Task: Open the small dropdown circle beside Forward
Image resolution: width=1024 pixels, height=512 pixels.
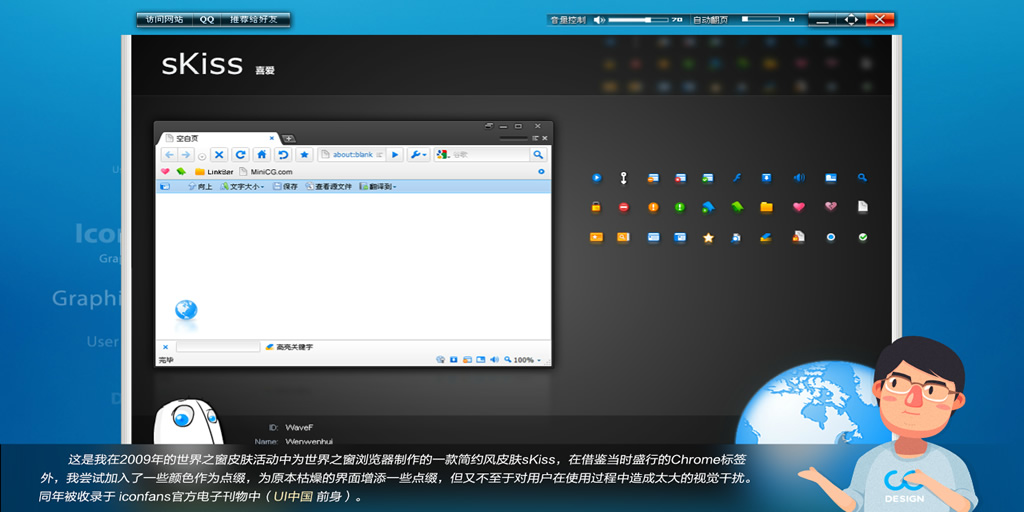Action: coord(202,157)
